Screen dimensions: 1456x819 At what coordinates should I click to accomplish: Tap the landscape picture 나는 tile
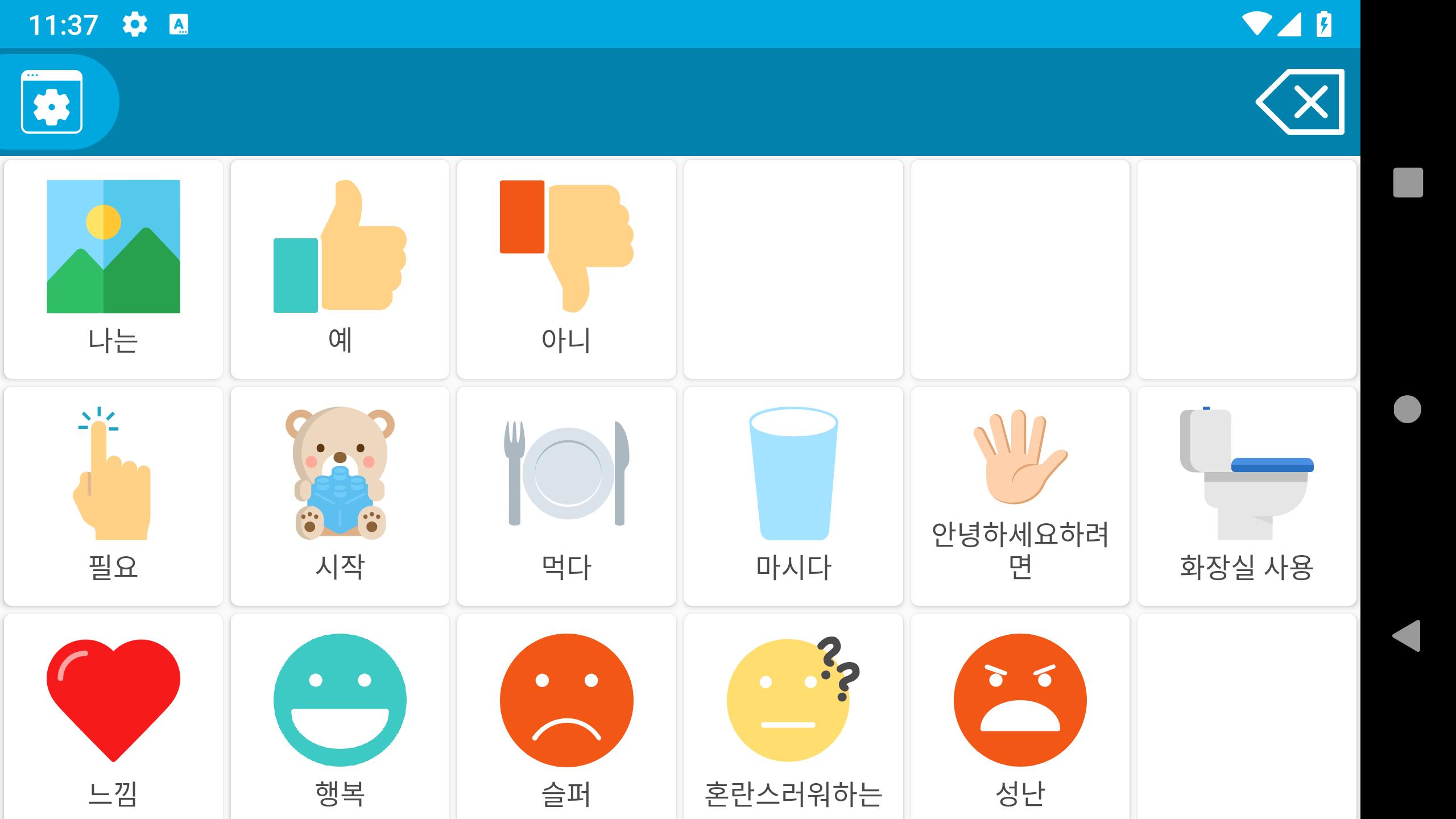tap(113, 269)
